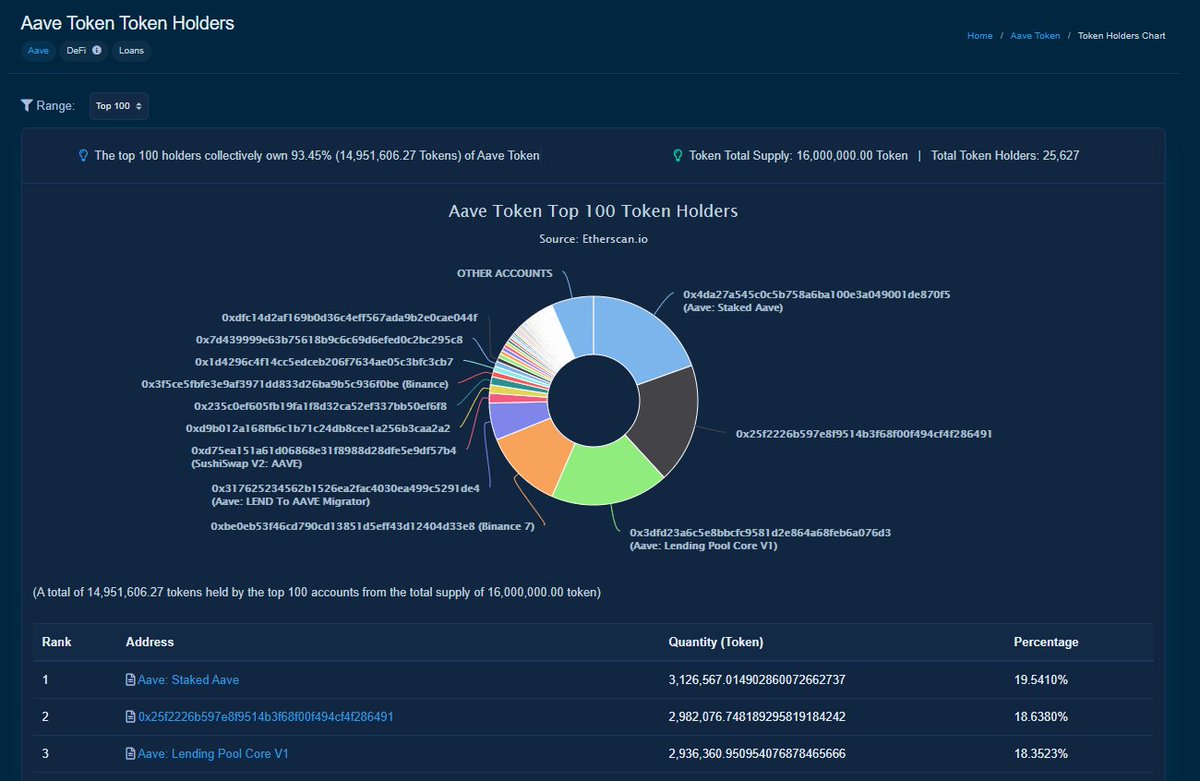Select the Loans tag under the title
This screenshot has width=1200, height=781.
[130, 50]
